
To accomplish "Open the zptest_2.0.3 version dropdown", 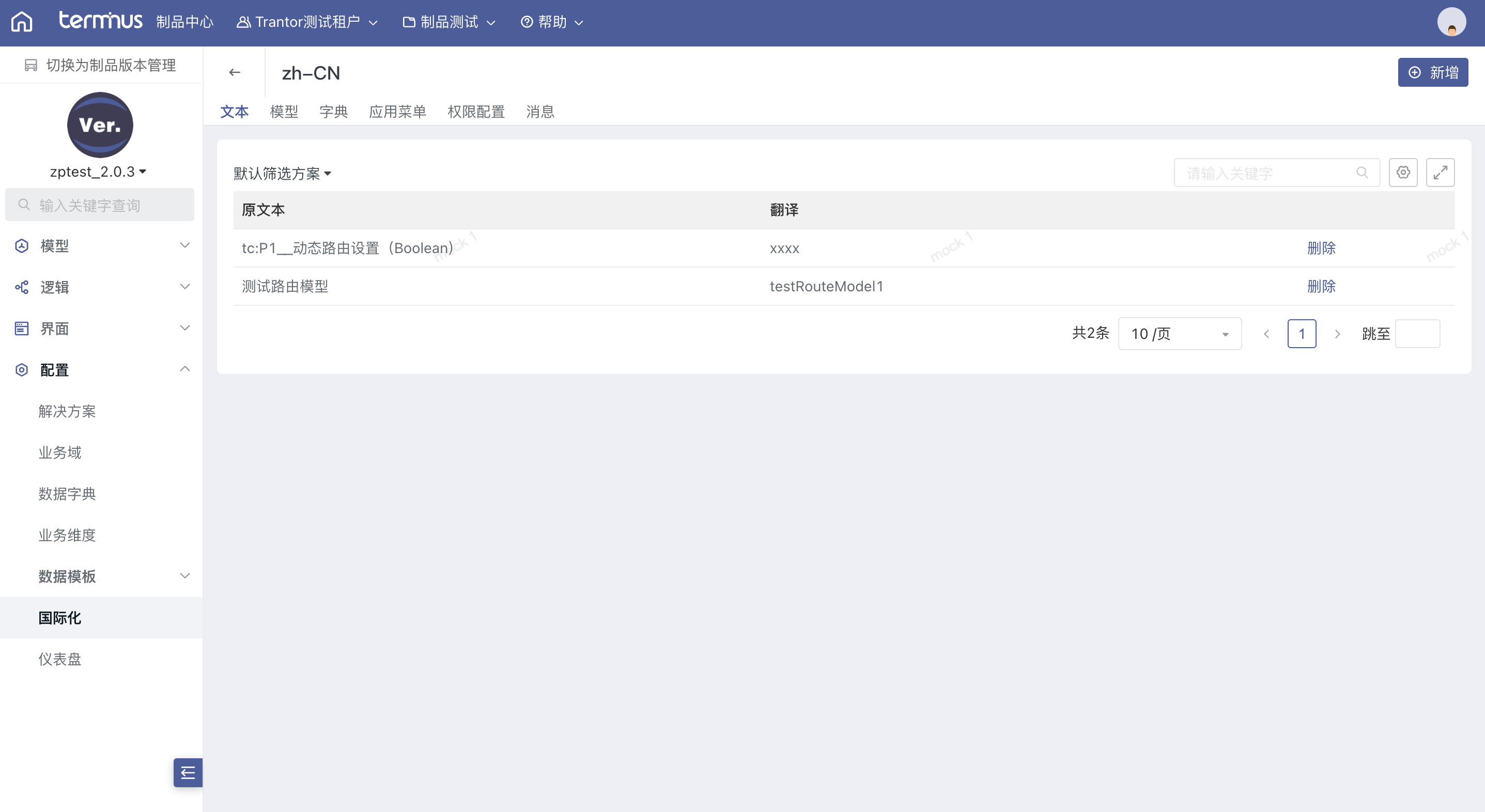I will pos(98,171).
